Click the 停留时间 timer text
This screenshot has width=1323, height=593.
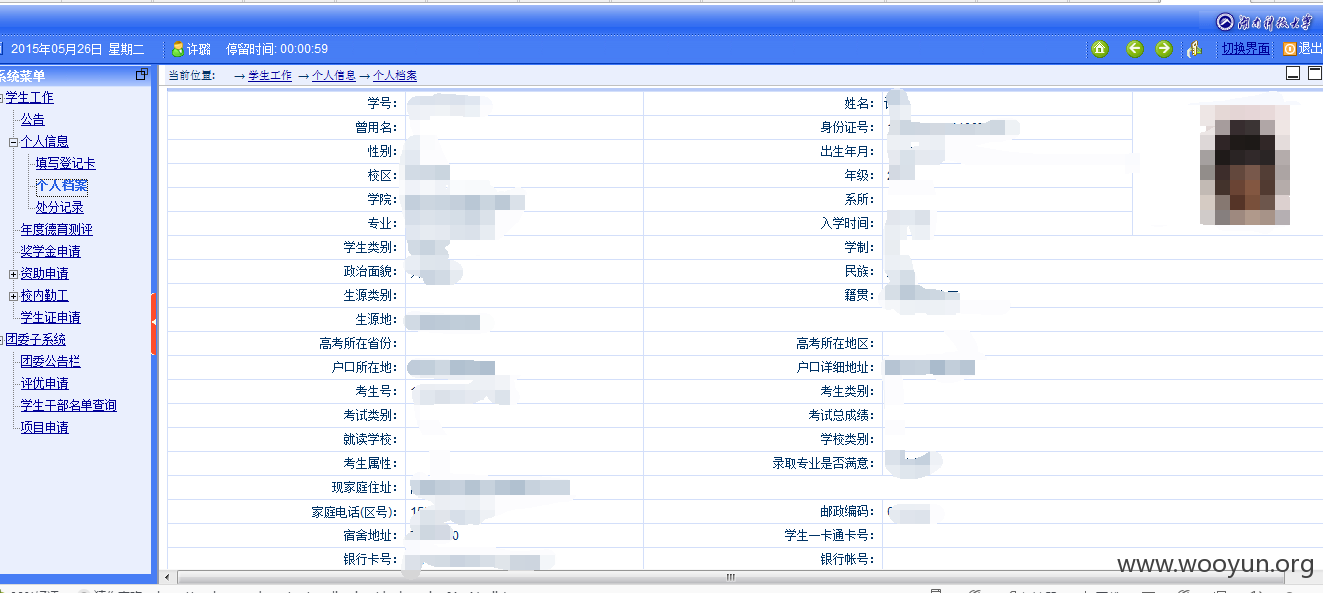277,49
